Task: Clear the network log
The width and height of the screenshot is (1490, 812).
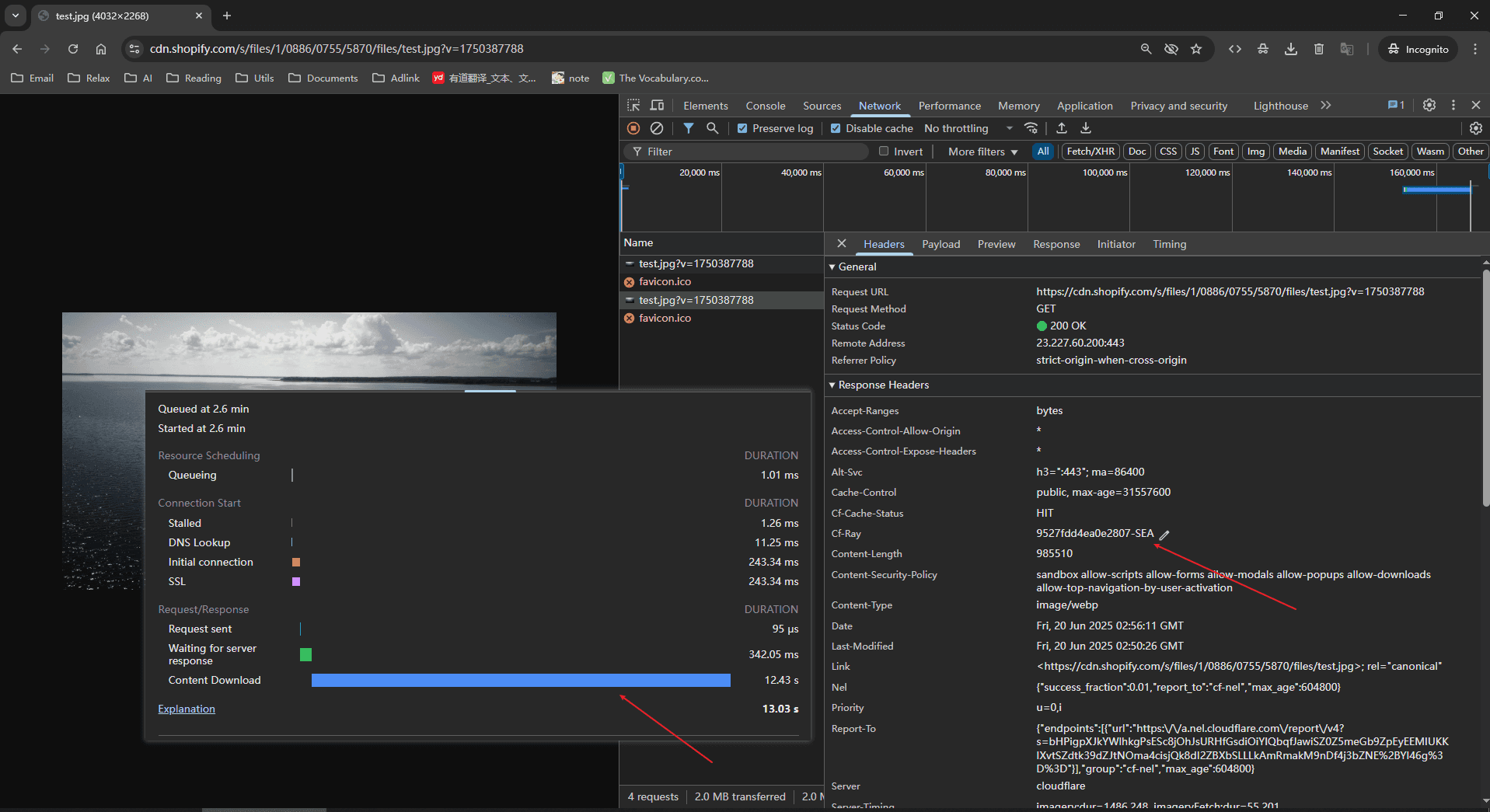Action: (657, 128)
